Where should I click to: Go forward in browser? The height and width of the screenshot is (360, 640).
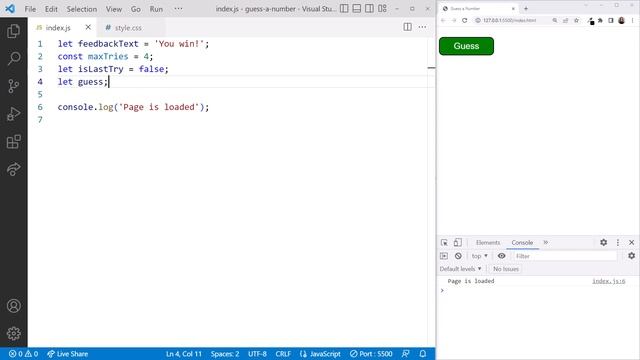[x=453, y=20]
